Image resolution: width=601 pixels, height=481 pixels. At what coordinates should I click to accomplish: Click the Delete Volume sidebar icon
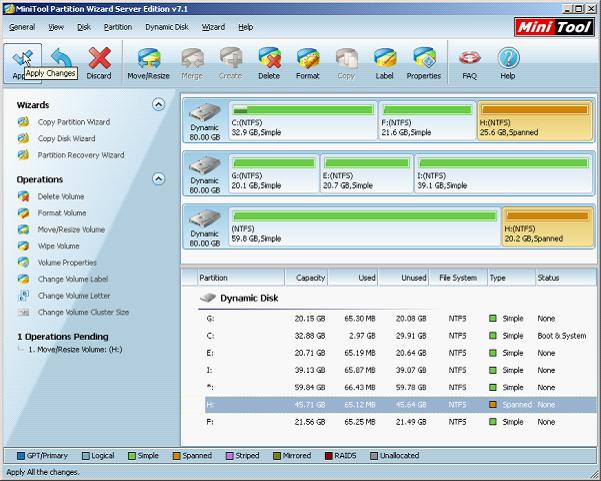pyautogui.click(x=23, y=196)
